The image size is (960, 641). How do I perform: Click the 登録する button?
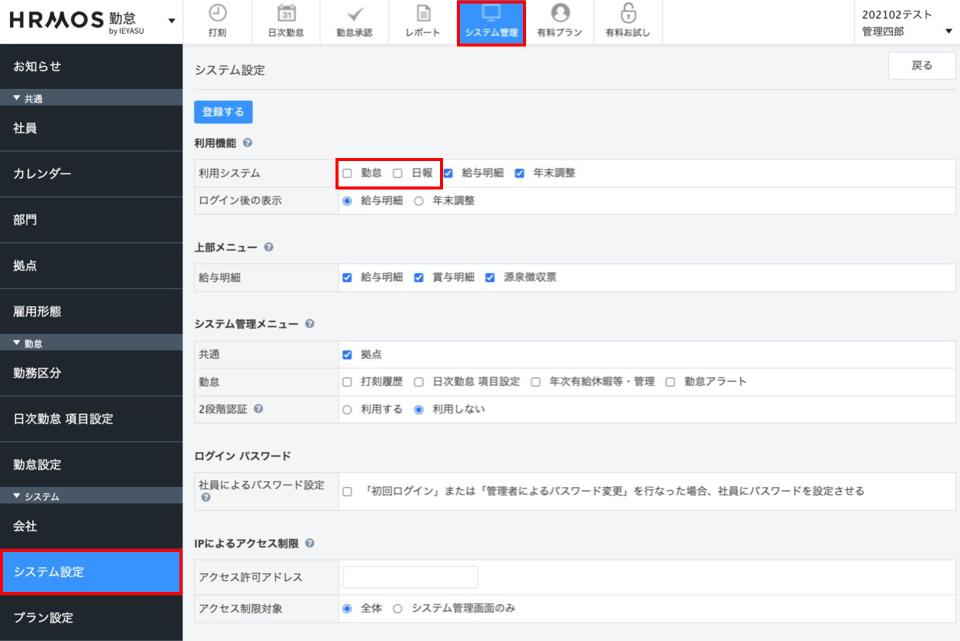[223, 112]
